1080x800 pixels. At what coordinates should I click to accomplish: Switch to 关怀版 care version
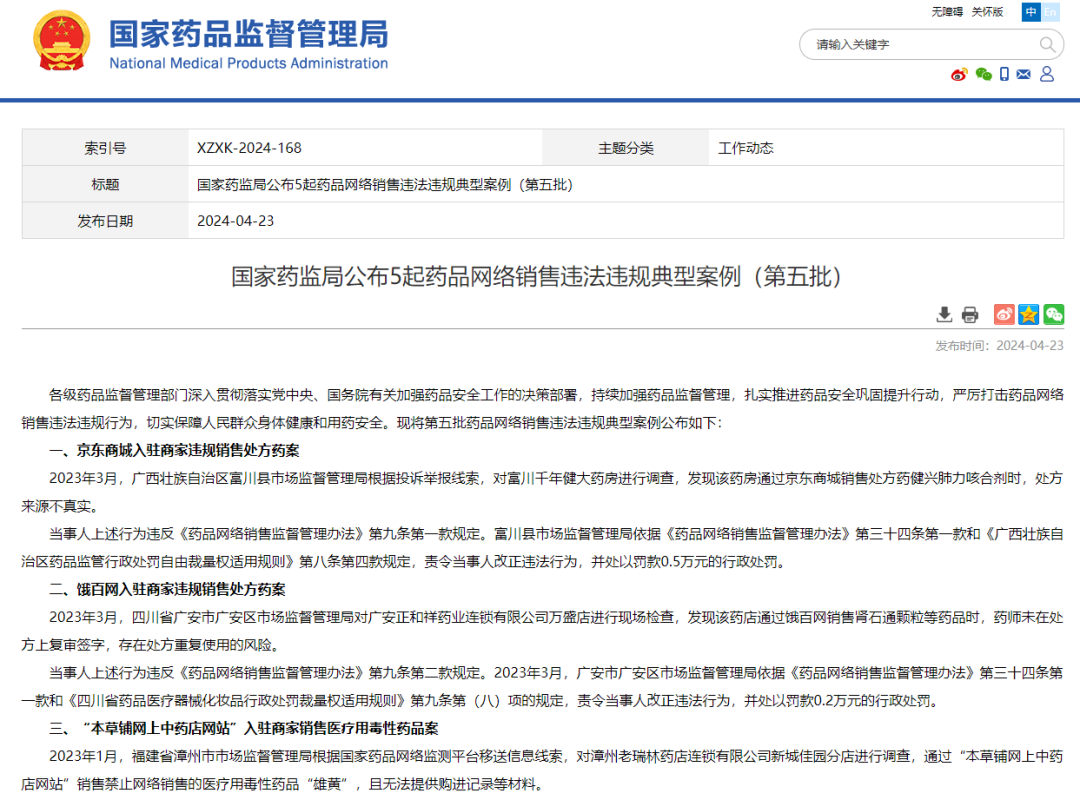[987, 12]
